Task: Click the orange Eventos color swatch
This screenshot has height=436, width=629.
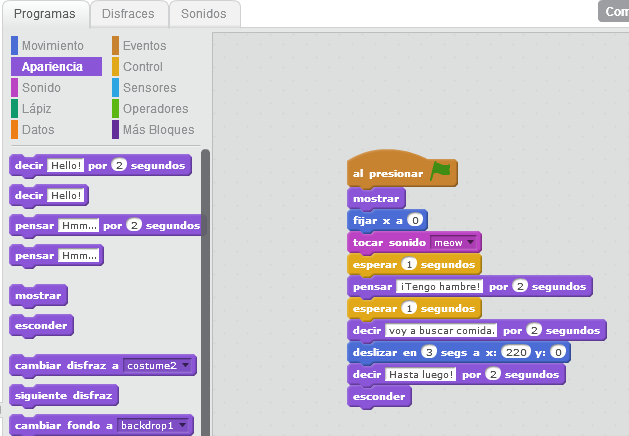Action: coord(116,46)
